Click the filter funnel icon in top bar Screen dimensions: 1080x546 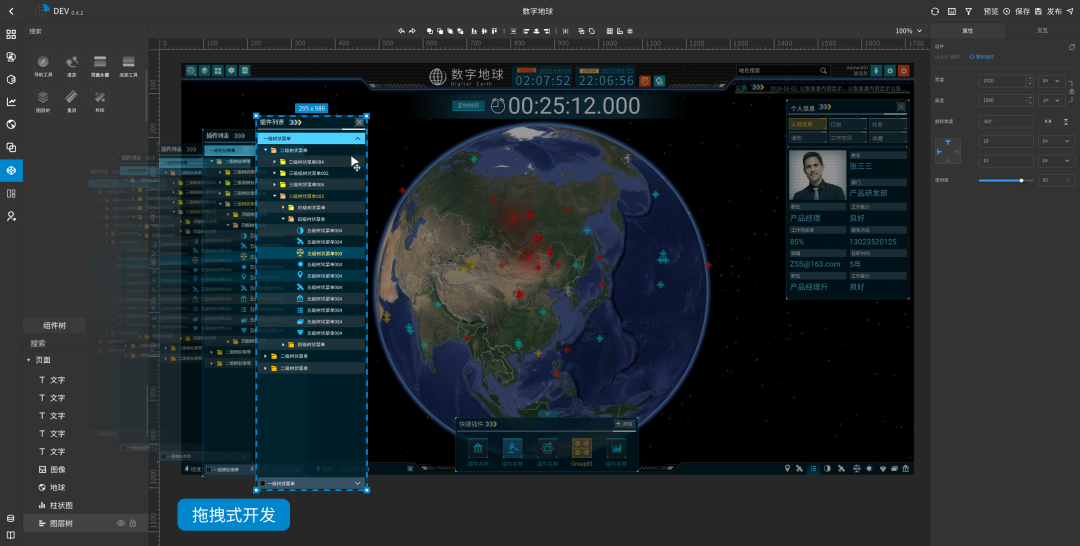coord(968,11)
